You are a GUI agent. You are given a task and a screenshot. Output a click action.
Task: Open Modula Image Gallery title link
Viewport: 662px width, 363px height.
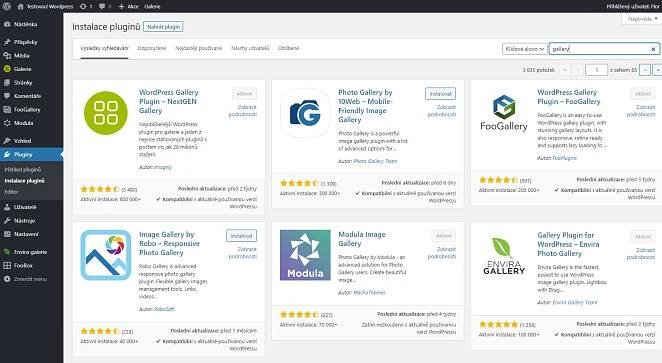(x=362, y=239)
